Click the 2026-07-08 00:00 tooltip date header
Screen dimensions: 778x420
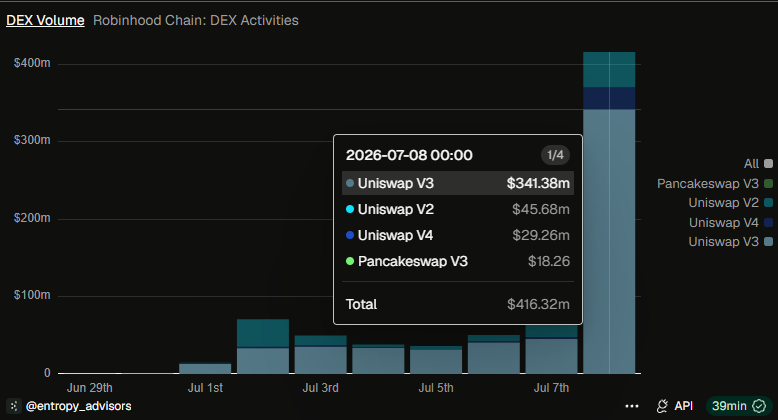tap(409, 155)
